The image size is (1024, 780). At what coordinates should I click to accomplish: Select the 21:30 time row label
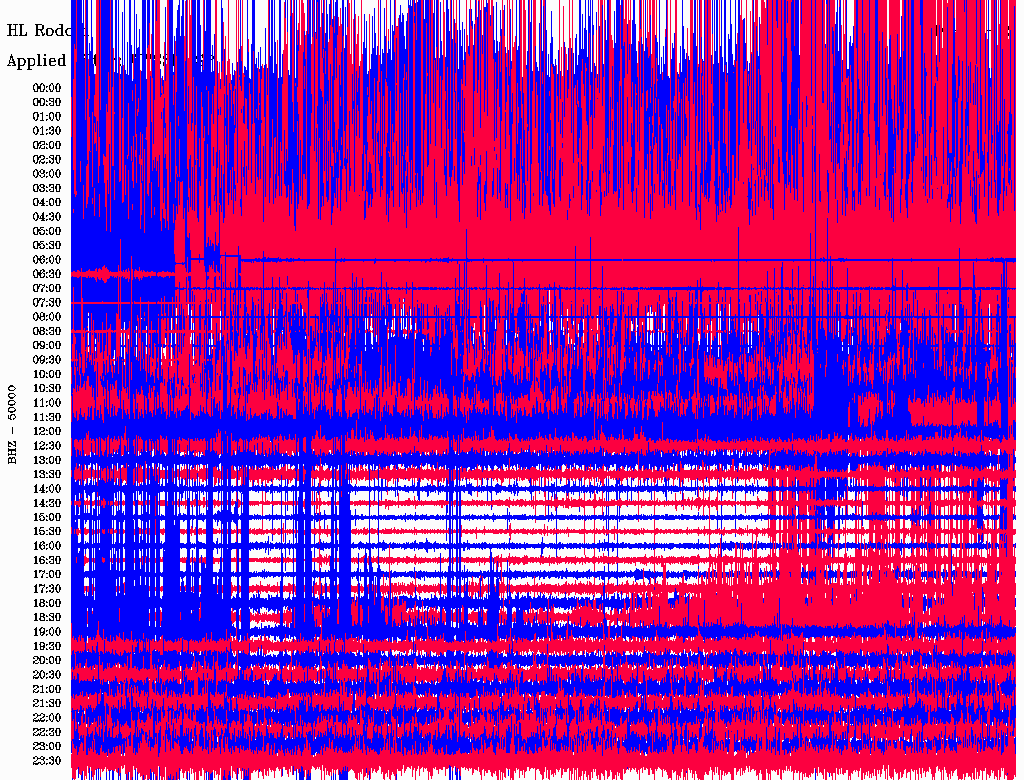pos(47,704)
